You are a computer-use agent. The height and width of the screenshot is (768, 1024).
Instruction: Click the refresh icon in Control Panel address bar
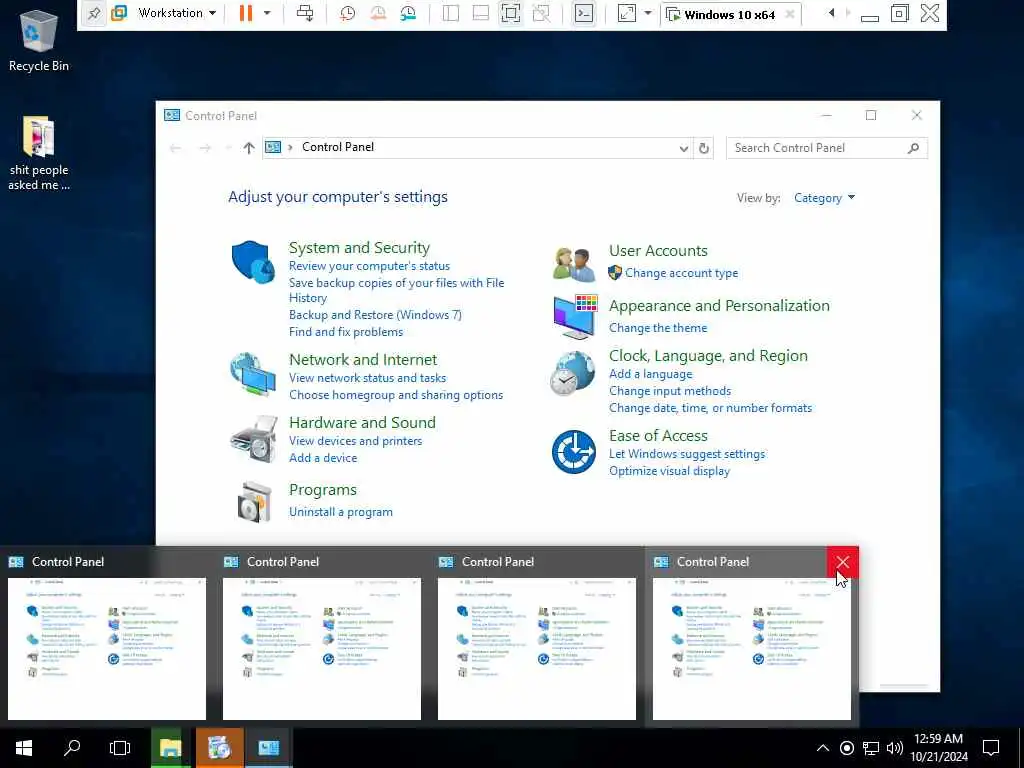tap(703, 148)
